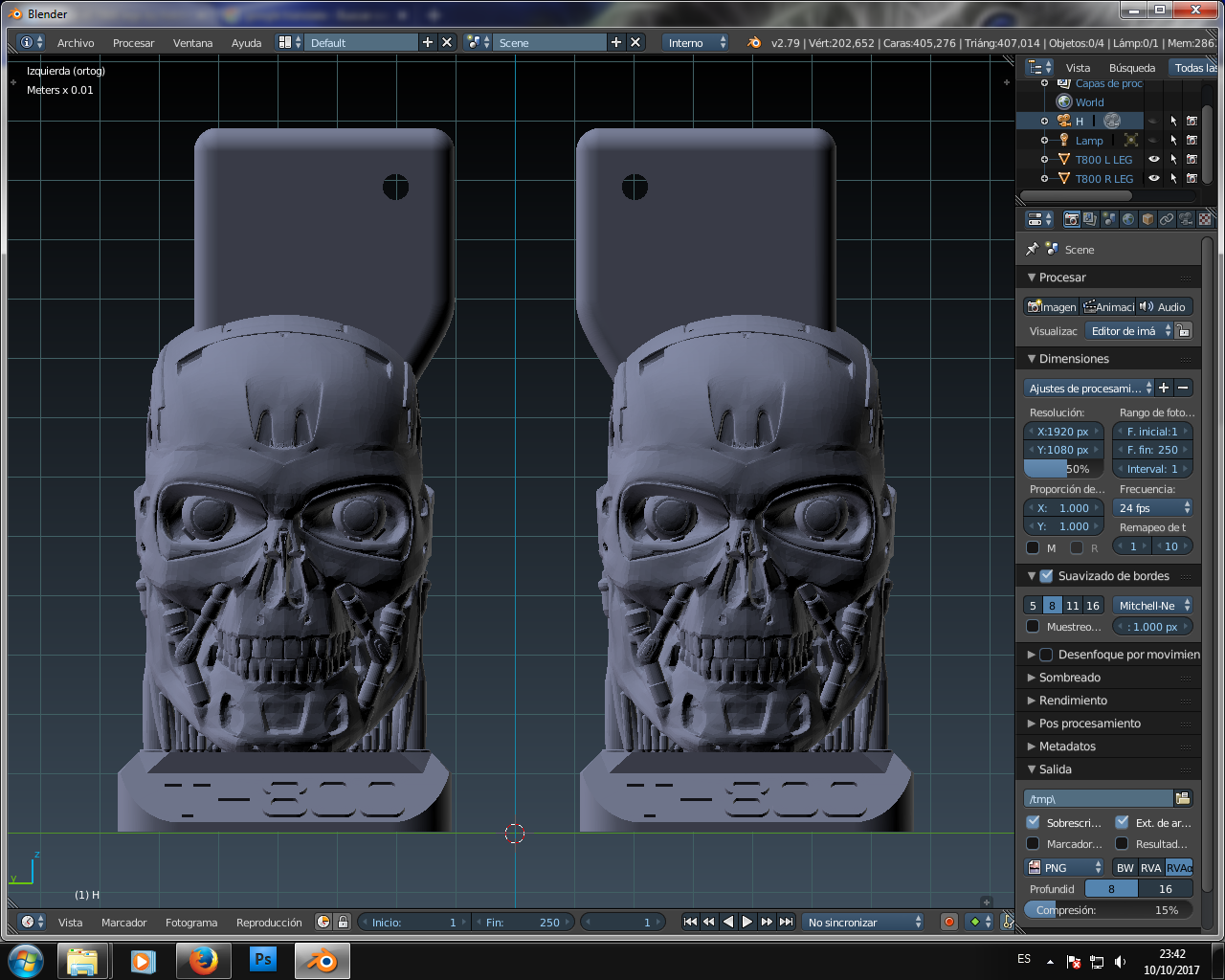
Task: Click the camera icon of outliner item H
Action: click(1064, 121)
